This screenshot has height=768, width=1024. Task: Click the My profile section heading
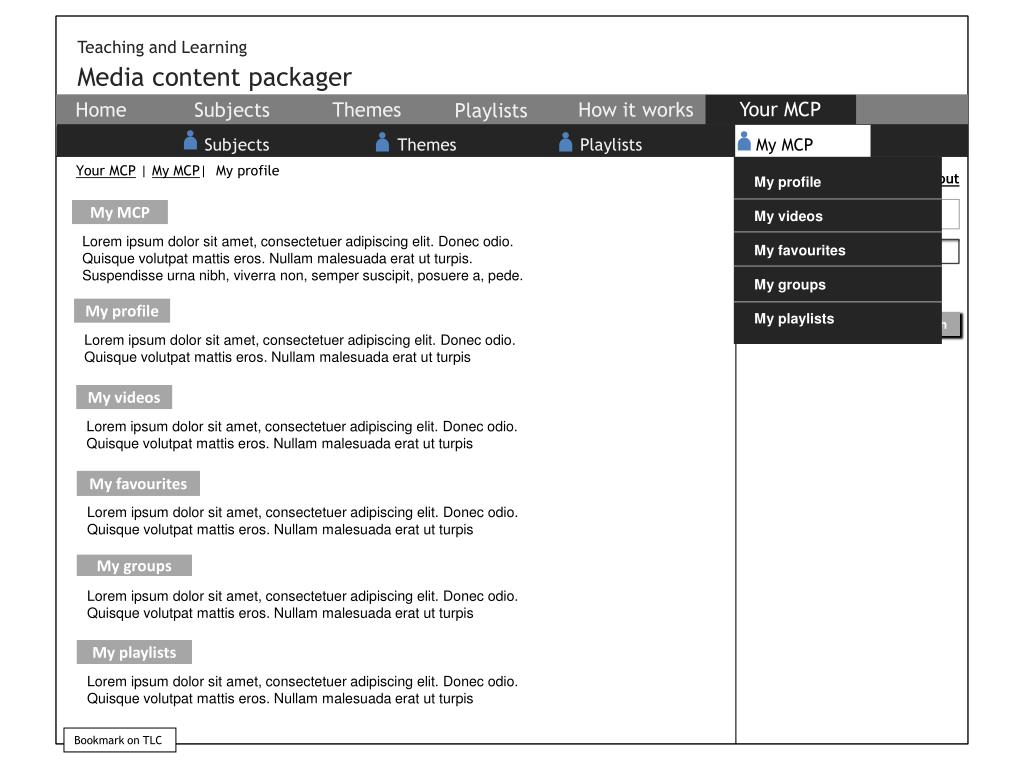pos(122,311)
